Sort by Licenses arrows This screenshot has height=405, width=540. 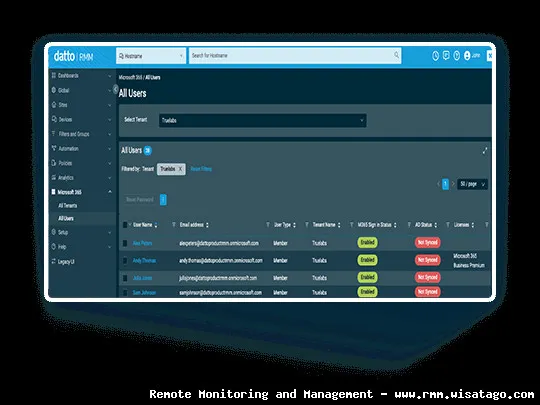pyautogui.click(x=472, y=225)
